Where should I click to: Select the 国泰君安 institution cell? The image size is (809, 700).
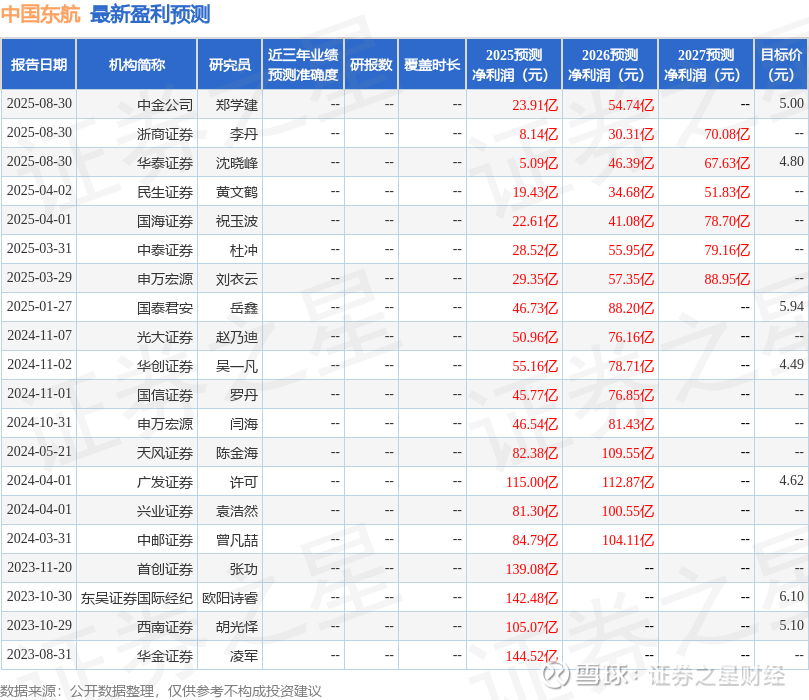(x=137, y=307)
